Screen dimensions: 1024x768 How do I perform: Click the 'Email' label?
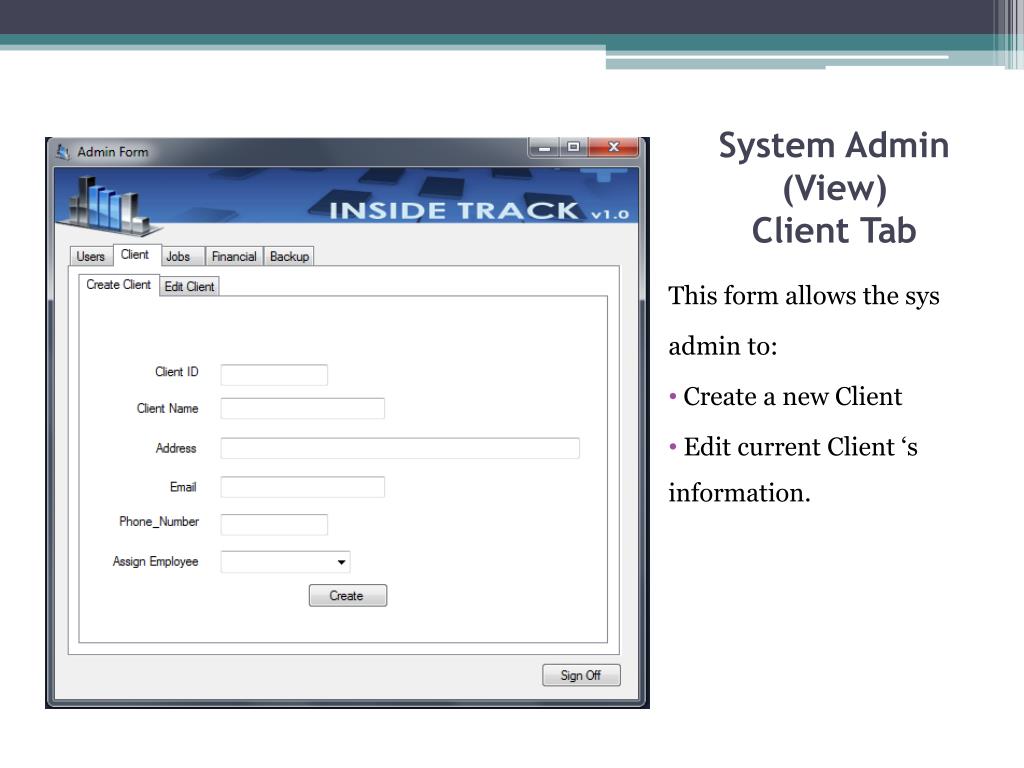tap(183, 487)
